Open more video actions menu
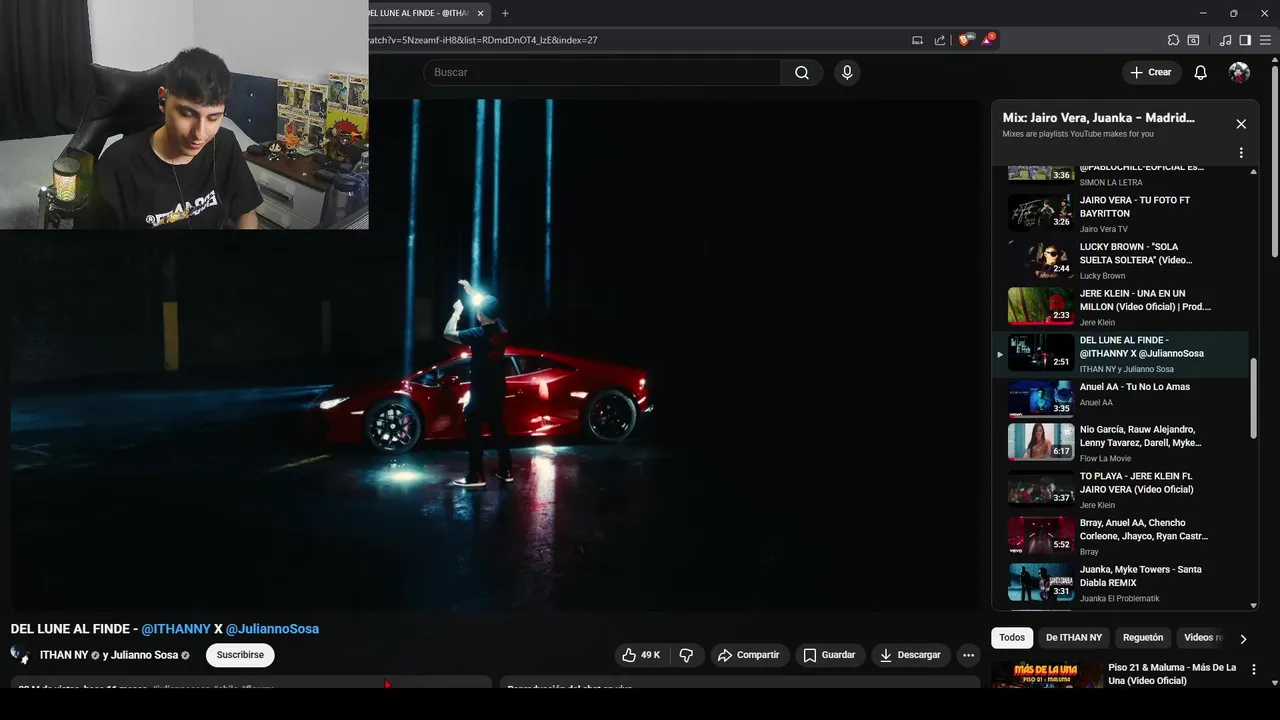 pos(968,655)
